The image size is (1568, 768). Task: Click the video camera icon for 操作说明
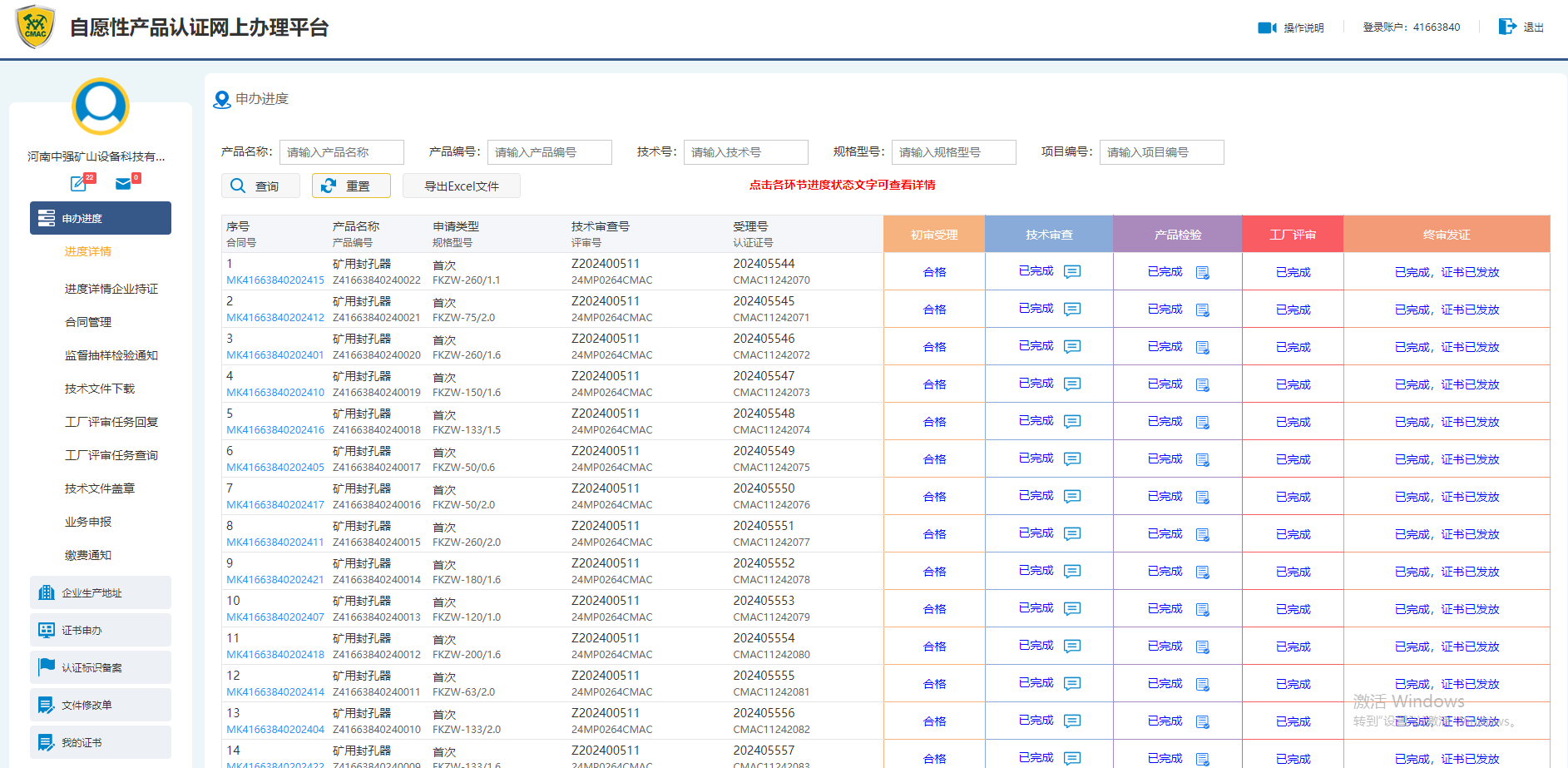pos(1266,27)
